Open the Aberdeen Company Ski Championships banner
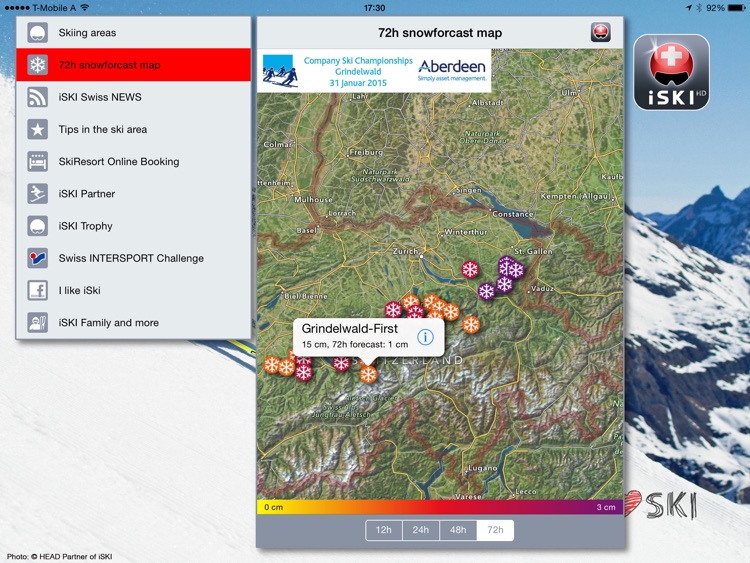 pyautogui.click(x=374, y=71)
